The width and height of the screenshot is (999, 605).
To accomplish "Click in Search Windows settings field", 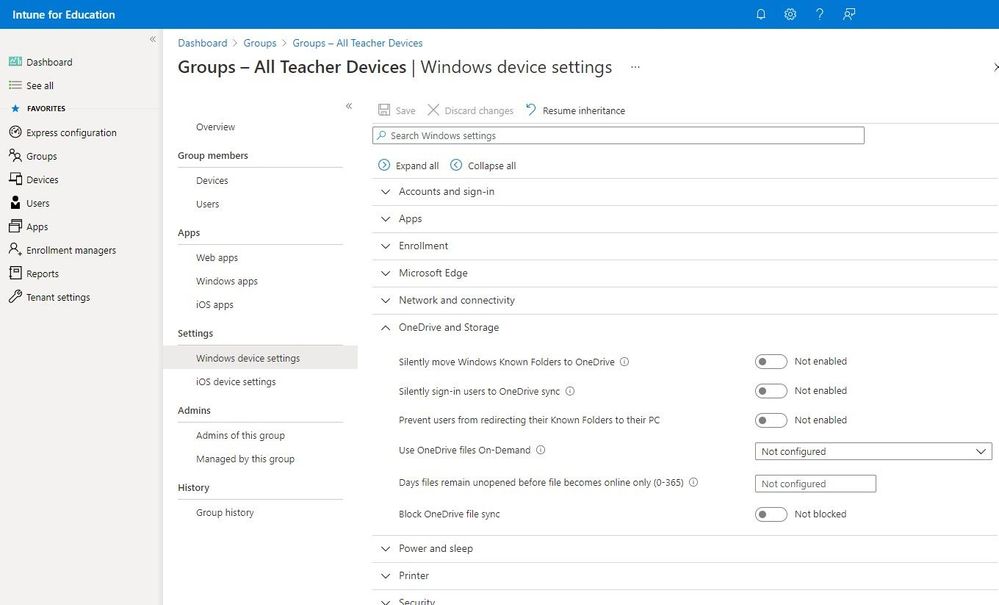I will pos(618,135).
